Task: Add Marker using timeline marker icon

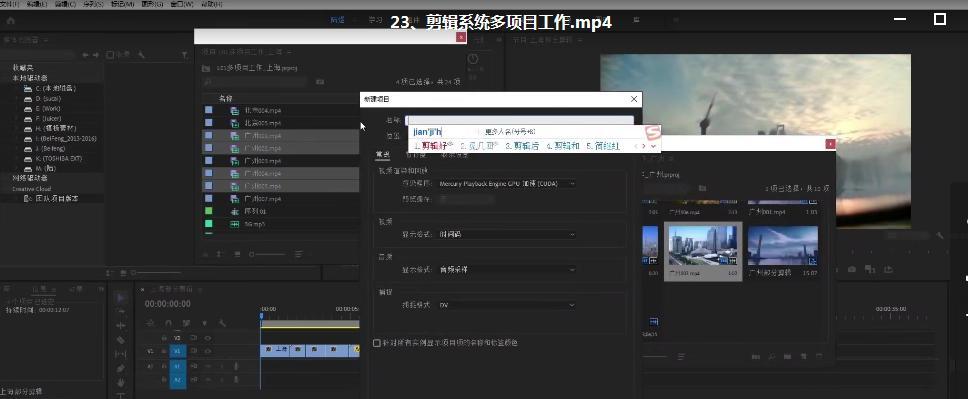Action: [204, 323]
